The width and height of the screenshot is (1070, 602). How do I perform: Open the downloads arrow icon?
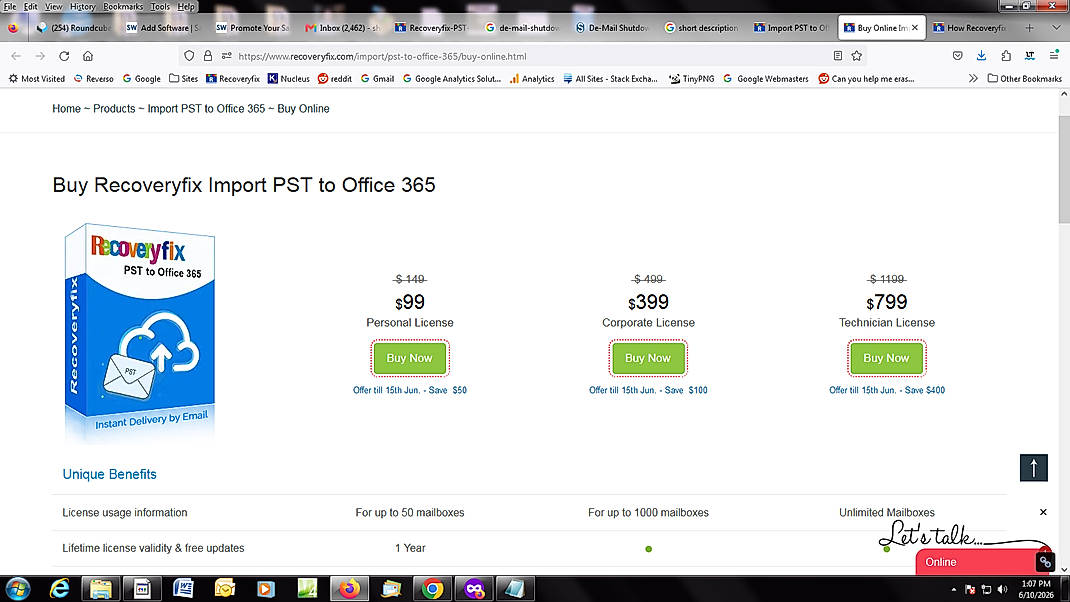point(981,56)
